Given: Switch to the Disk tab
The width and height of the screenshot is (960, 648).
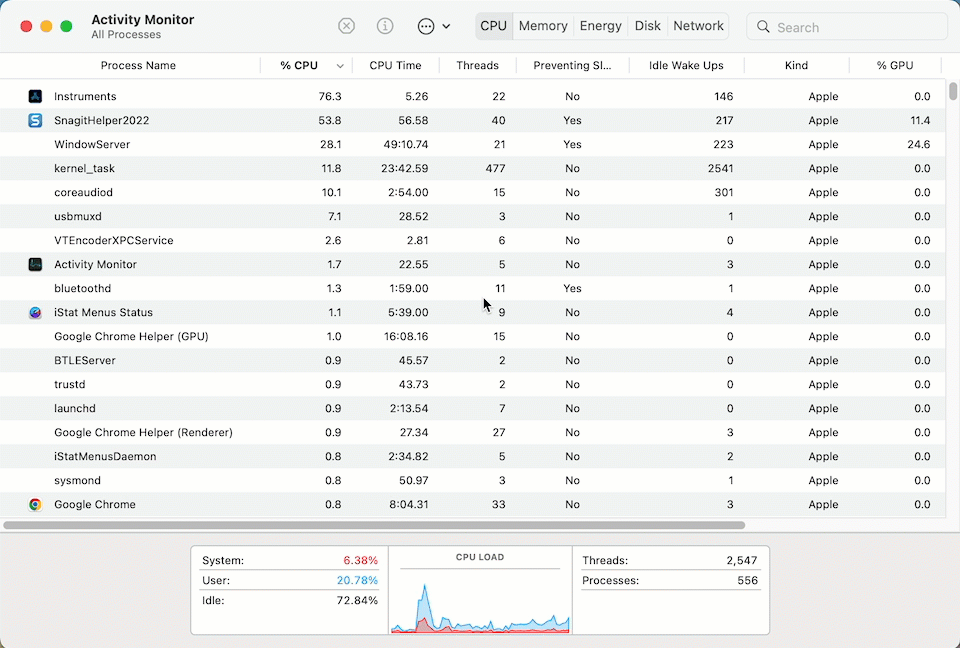Looking at the screenshot, I should pyautogui.click(x=648, y=26).
